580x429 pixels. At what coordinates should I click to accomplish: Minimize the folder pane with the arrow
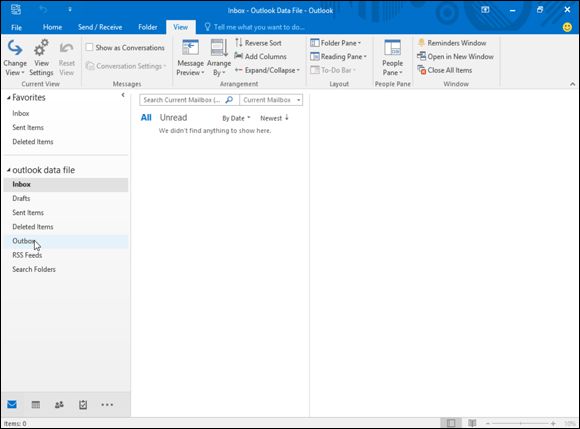(x=123, y=95)
